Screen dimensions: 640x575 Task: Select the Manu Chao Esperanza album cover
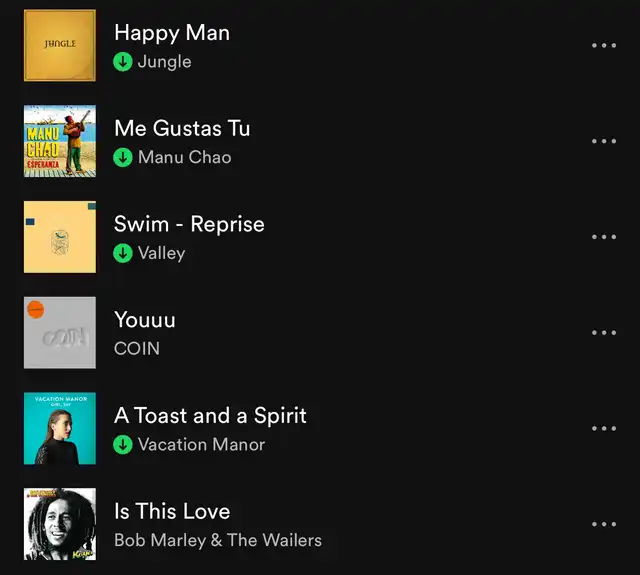click(x=60, y=141)
